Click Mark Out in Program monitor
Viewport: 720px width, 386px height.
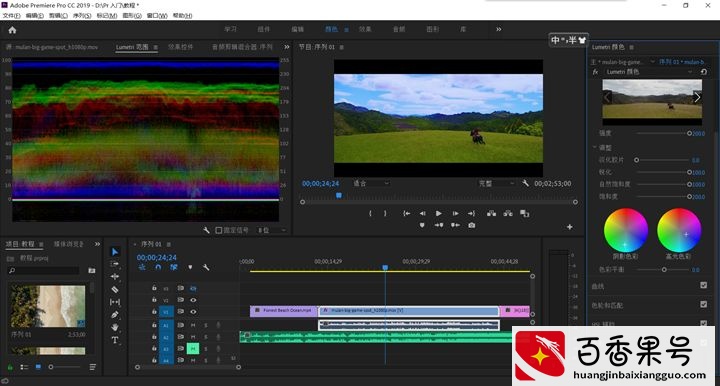(385, 213)
